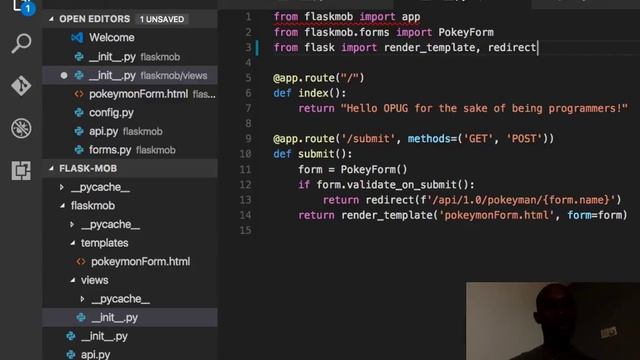Click the VS Code icon beside Welcome
Image resolution: width=640 pixels, height=360 pixels.
78,38
